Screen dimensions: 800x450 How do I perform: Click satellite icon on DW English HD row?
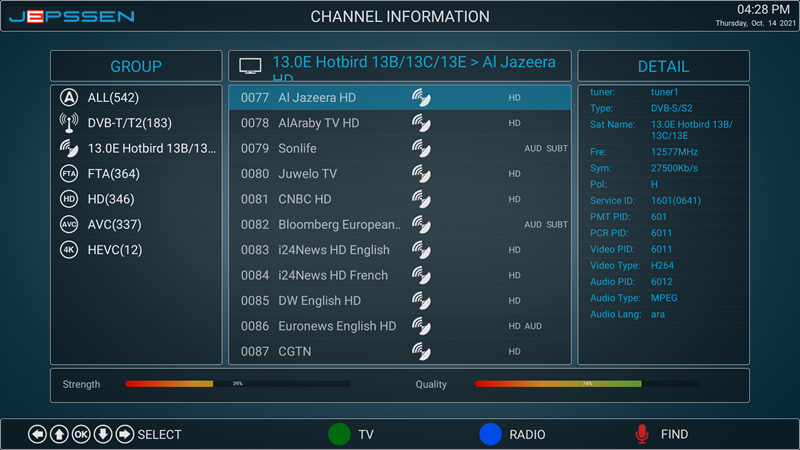[x=421, y=301]
